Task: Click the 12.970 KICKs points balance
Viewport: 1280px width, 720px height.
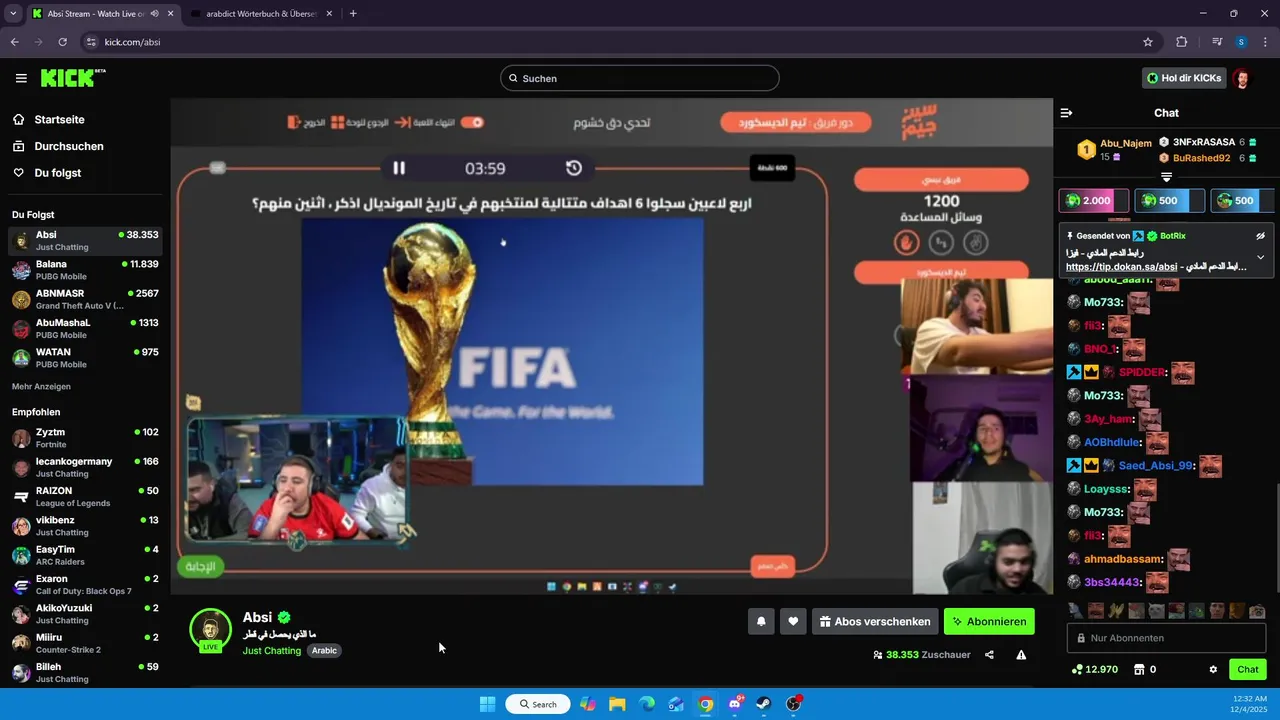Action: pos(1094,669)
